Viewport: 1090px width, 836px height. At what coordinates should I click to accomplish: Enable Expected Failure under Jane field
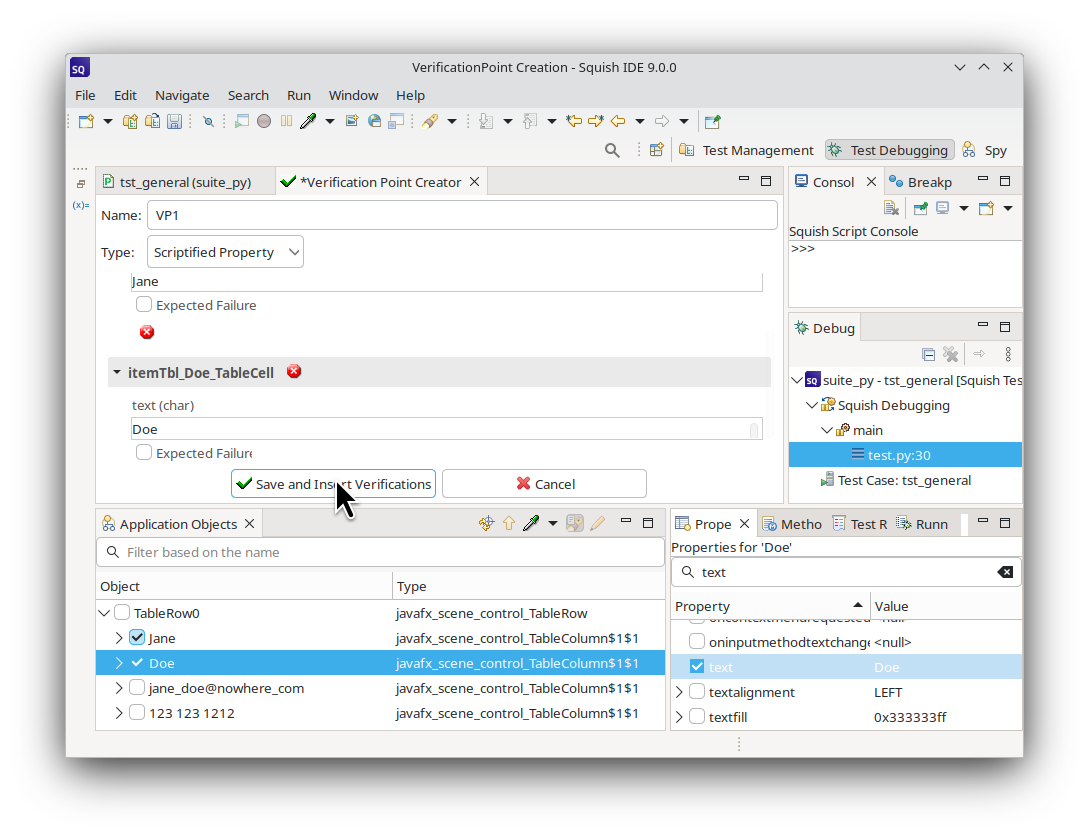[144, 305]
